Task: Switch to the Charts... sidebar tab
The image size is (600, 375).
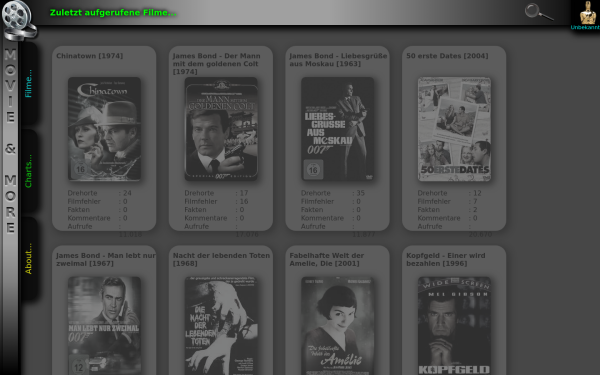Action: 28,171
